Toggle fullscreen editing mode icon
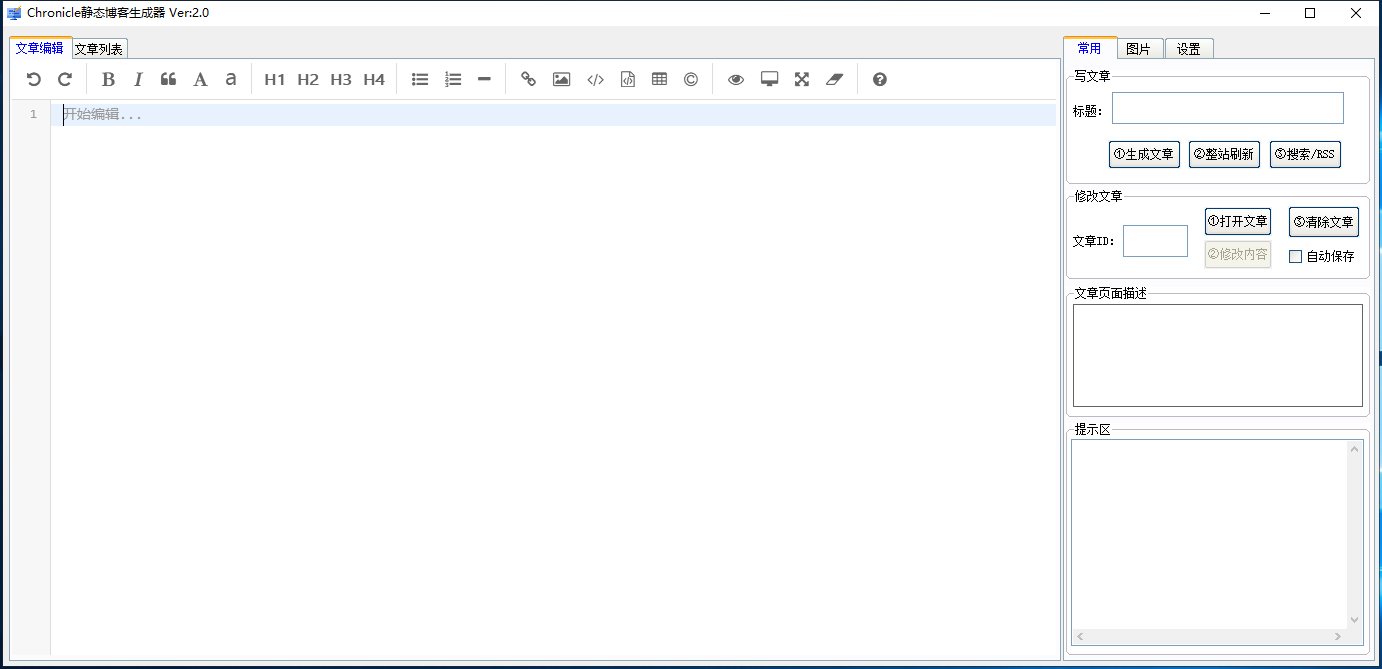 pyautogui.click(x=802, y=80)
